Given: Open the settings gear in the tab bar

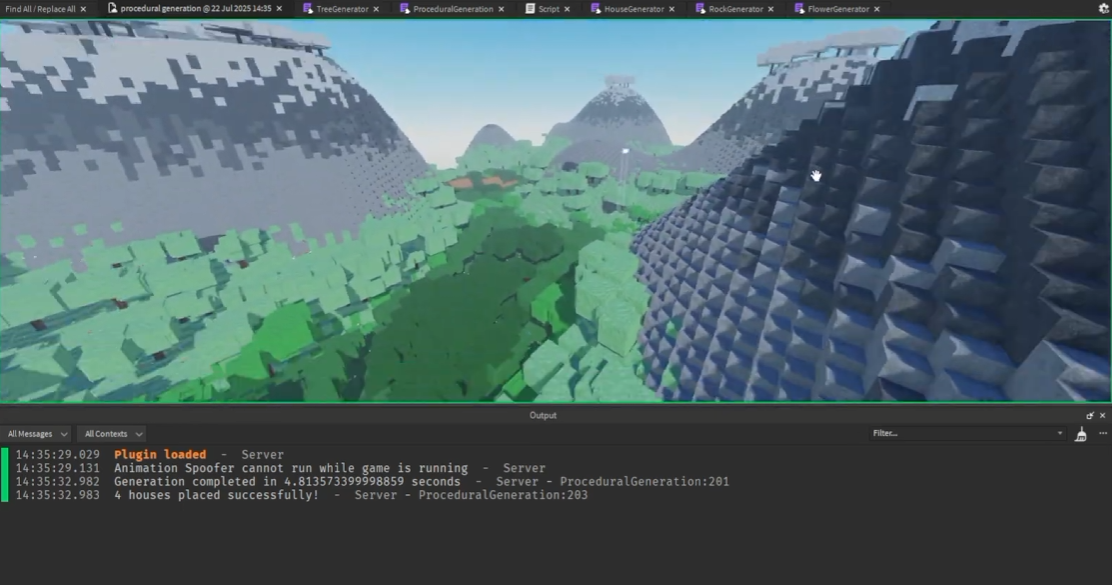Looking at the screenshot, I should 1103,9.
